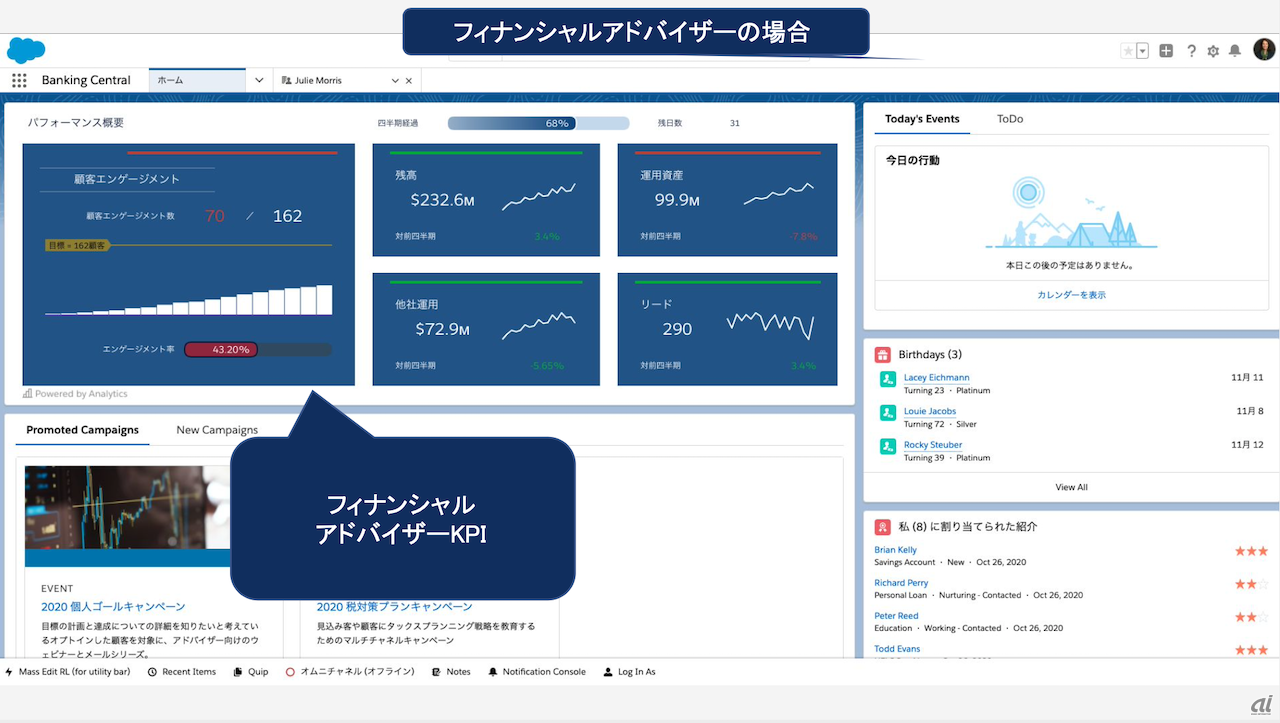Open Notes in the utility bar
Image resolution: width=1280 pixels, height=723 pixels.
451,672
